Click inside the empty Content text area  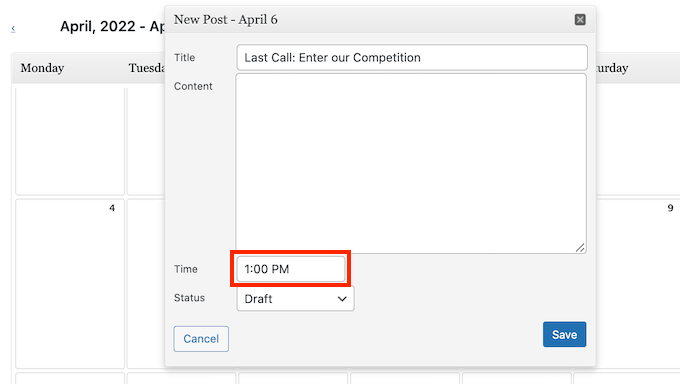point(411,163)
